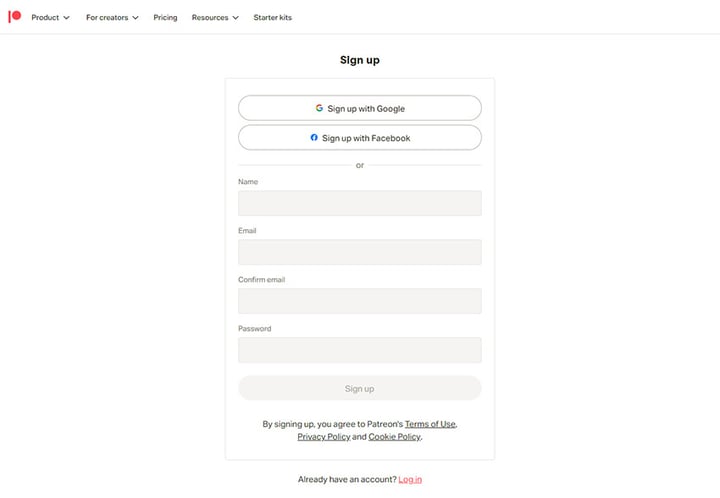Click the grey Sign up submit button
This screenshot has height=498, width=720.
pyautogui.click(x=360, y=388)
